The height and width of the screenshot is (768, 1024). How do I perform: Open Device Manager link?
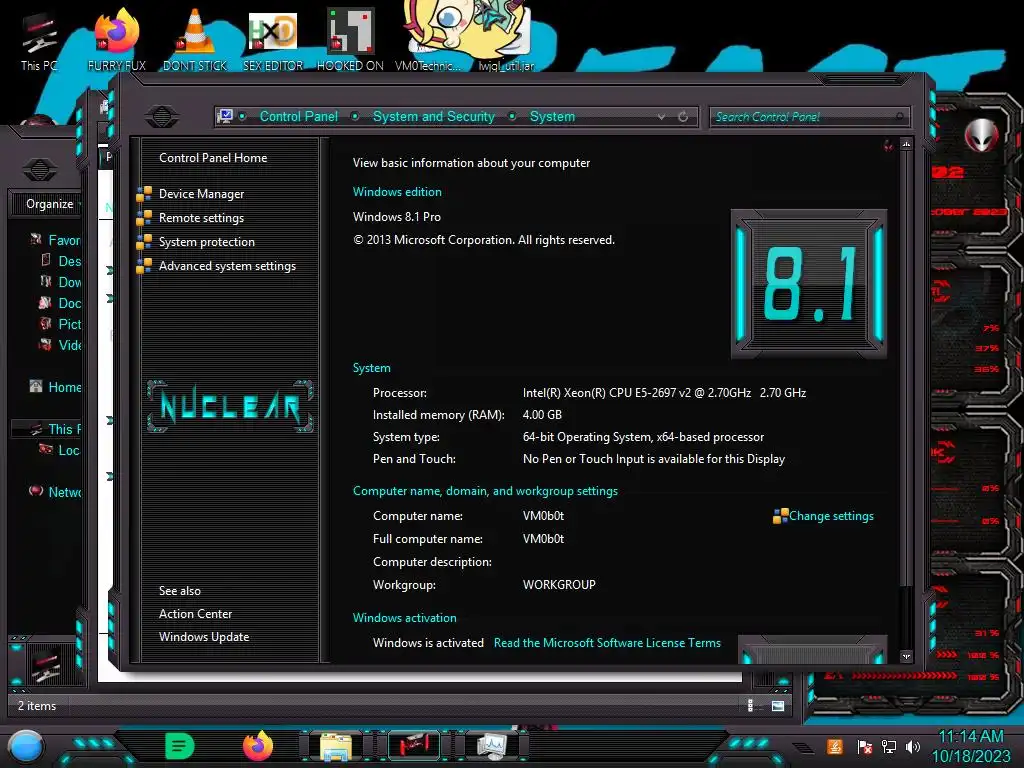tap(201, 194)
